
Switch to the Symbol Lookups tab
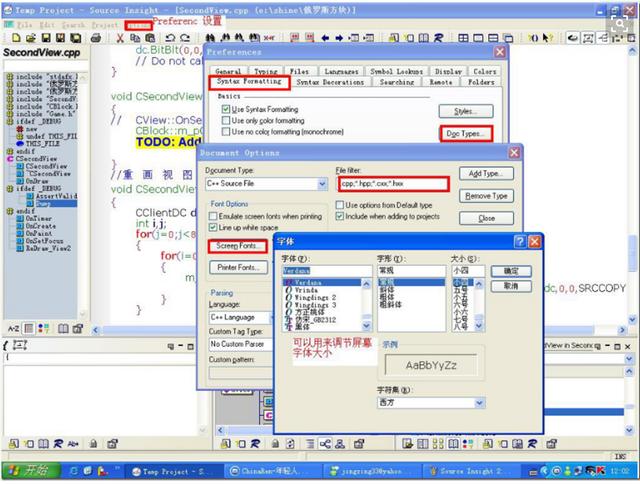tap(396, 71)
